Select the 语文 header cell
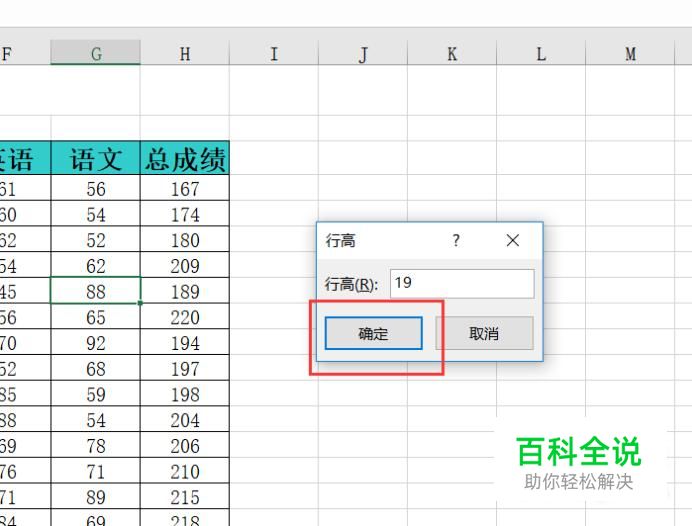Screen dimensions: 692x526 tap(96, 158)
